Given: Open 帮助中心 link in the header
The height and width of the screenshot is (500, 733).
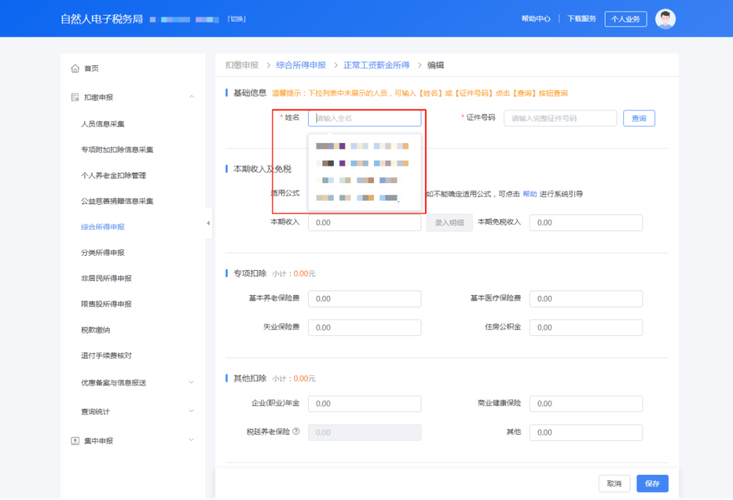Looking at the screenshot, I should (535, 19).
